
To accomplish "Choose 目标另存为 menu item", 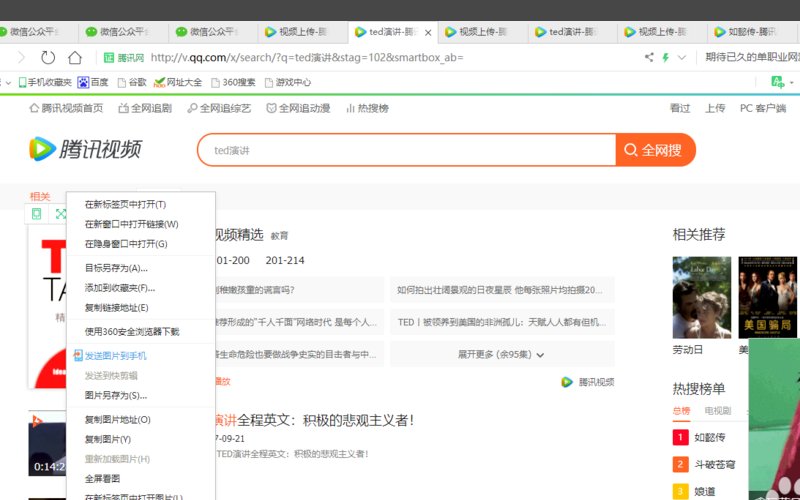I will pos(141,268).
